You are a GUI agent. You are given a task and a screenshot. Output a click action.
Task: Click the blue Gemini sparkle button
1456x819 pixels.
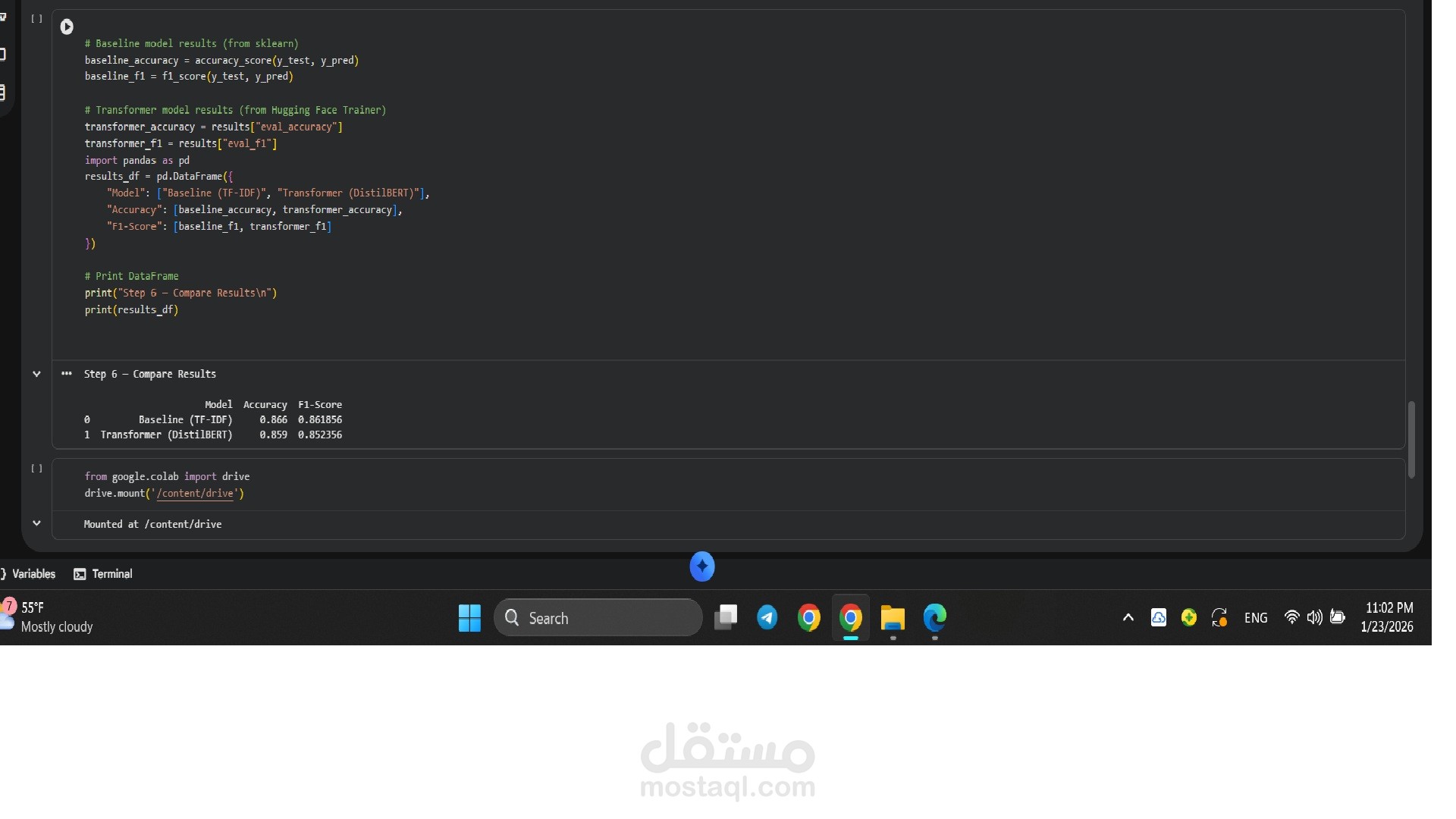point(701,566)
